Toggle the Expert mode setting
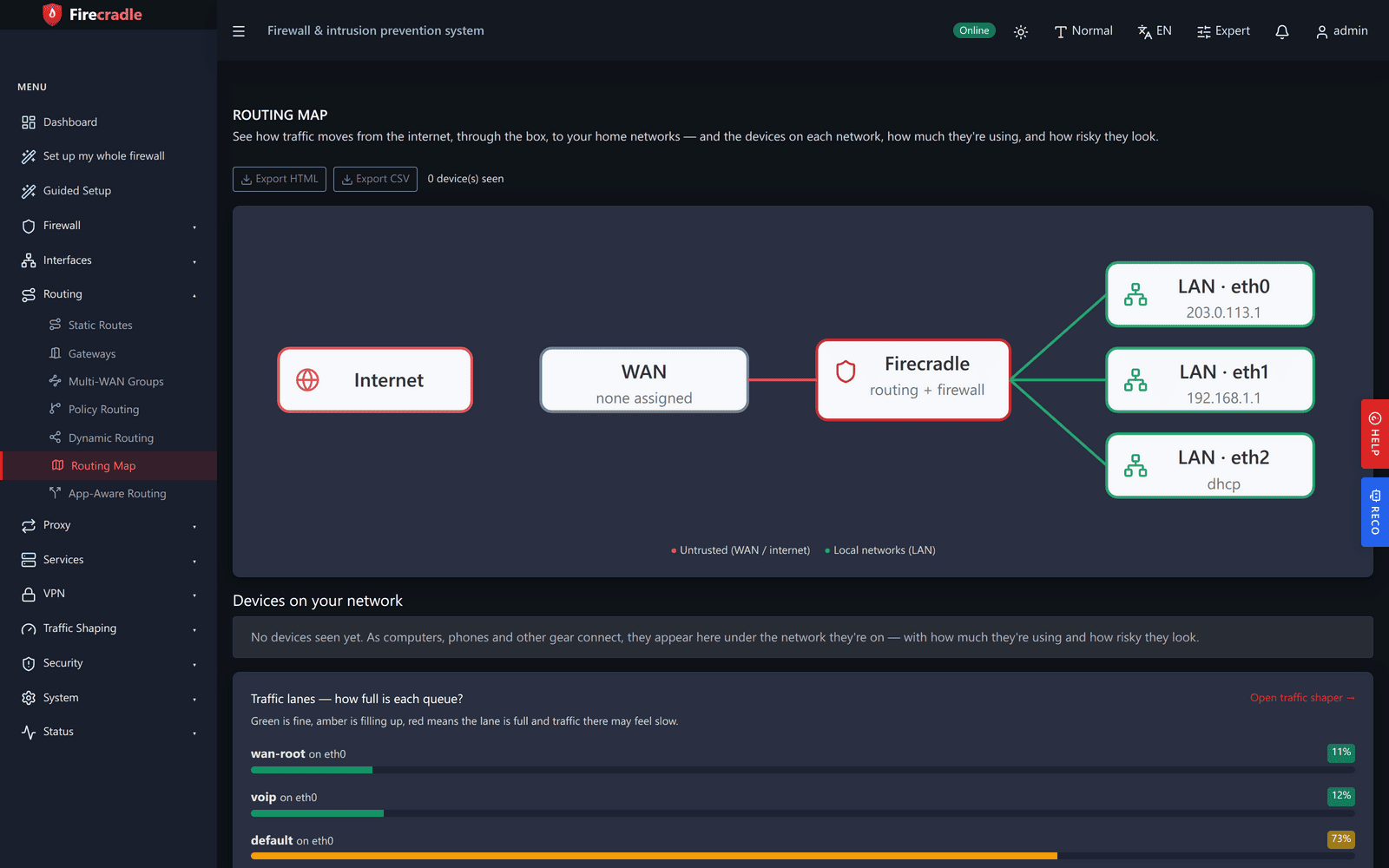 1223,31
